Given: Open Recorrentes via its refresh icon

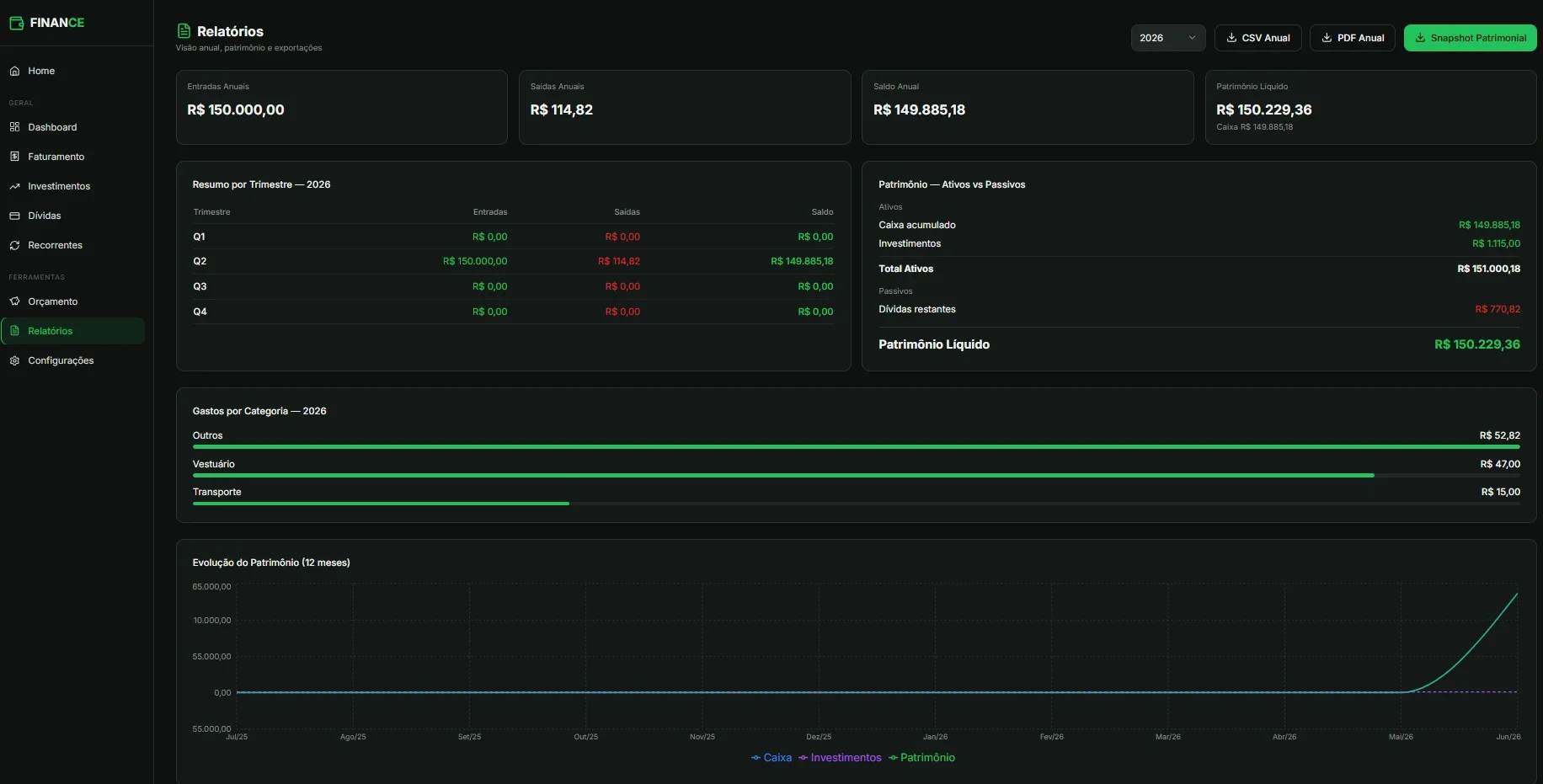Looking at the screenshot, I should click(x=14, y=245).
